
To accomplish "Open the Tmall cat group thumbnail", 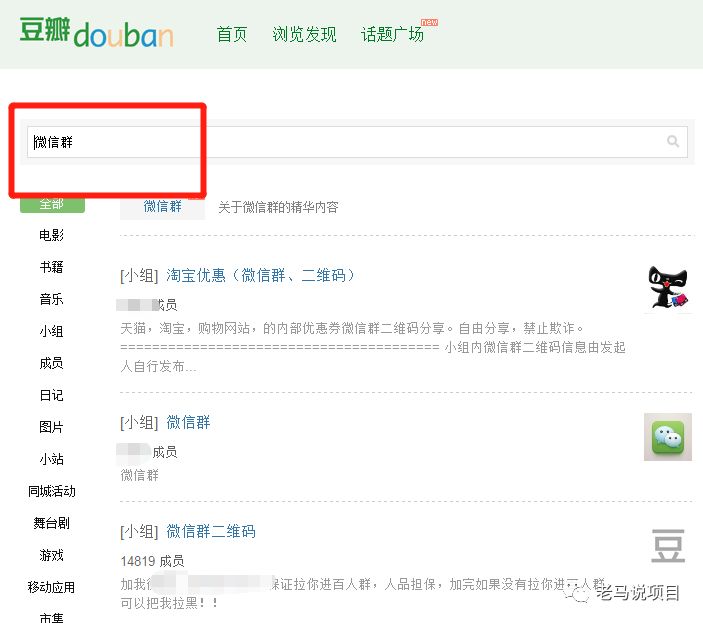I will click(x=668, y=290).
